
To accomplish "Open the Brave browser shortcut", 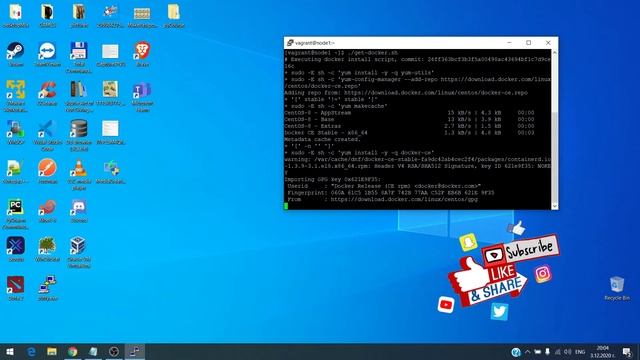I will pos(142,54).
